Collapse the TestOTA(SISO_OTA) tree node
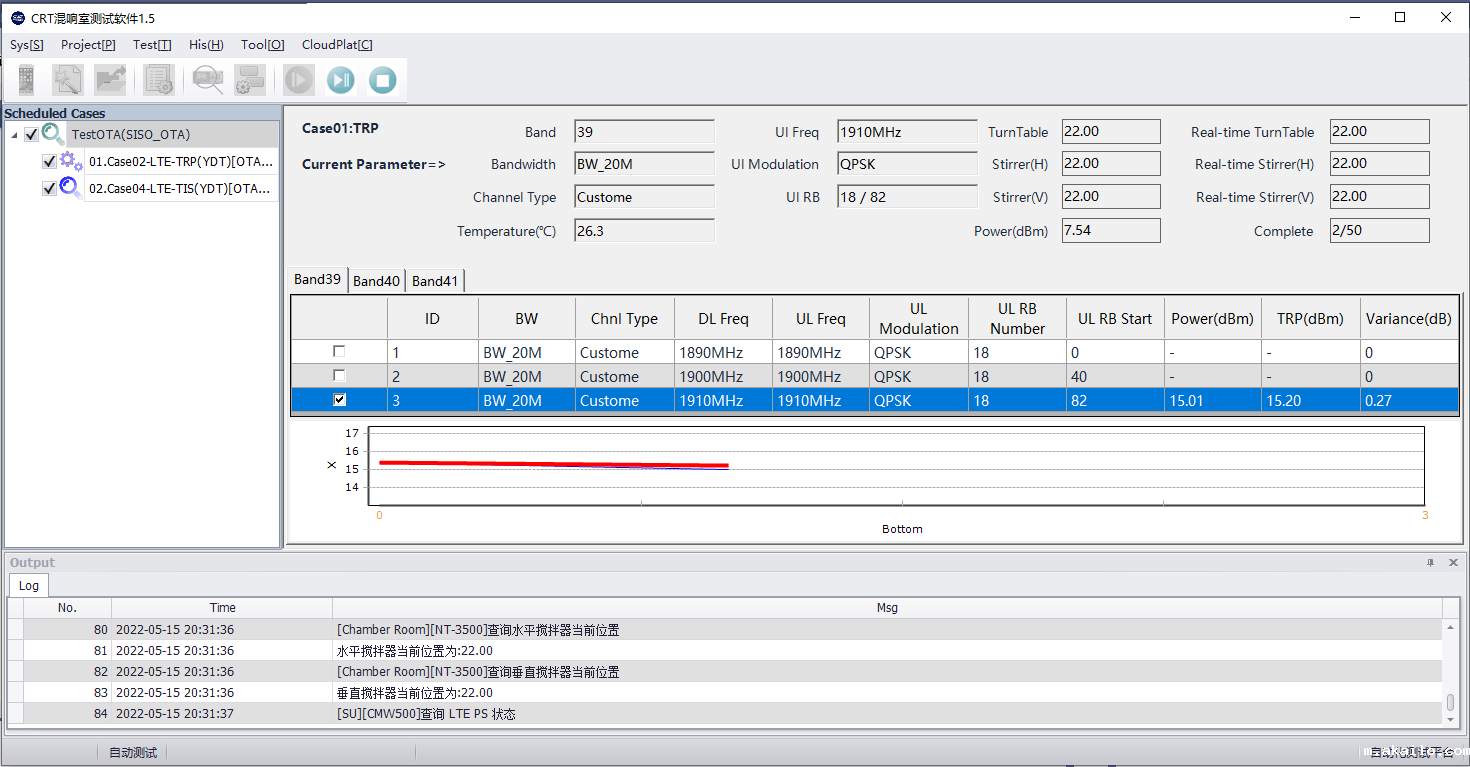Viewport: 1470px width, 767px height. point(14,135)
